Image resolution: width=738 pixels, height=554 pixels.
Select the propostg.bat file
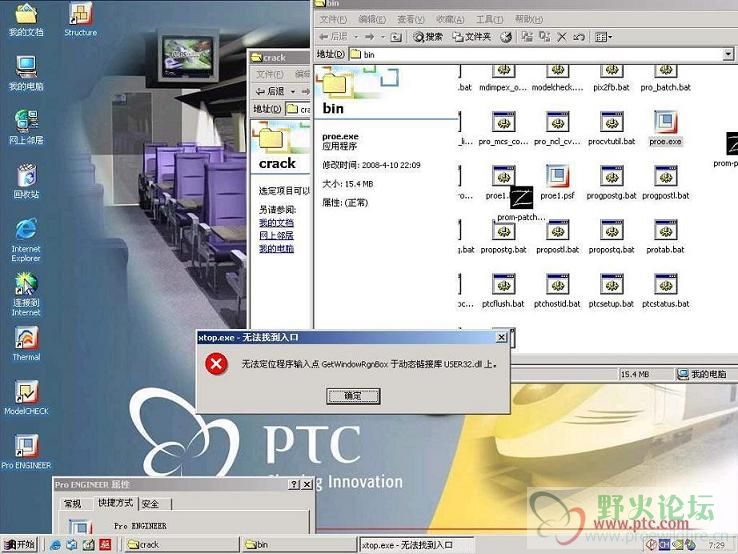click(503, 236)
